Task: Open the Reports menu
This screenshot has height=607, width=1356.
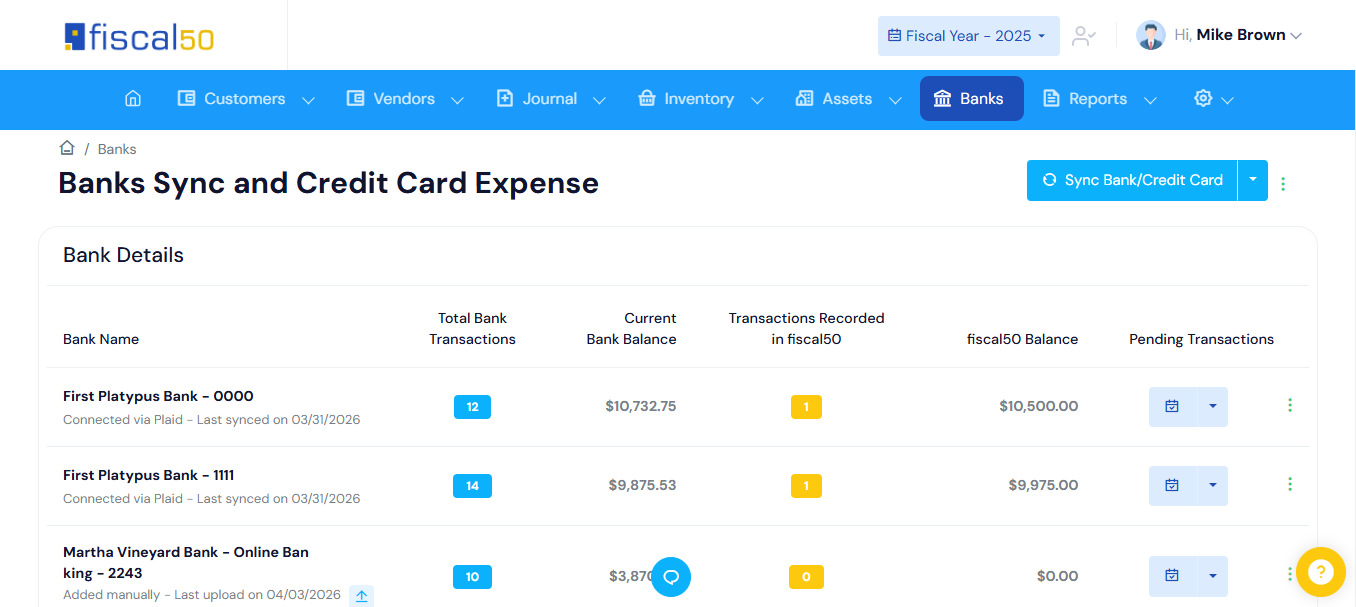Action: pos(1100,99)
